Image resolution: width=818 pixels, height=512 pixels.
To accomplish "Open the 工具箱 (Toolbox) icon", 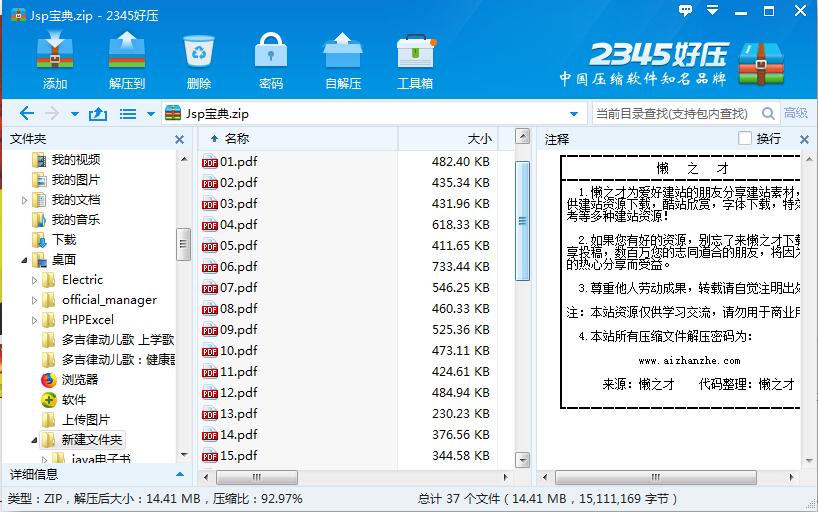I will tap(415, 51).
